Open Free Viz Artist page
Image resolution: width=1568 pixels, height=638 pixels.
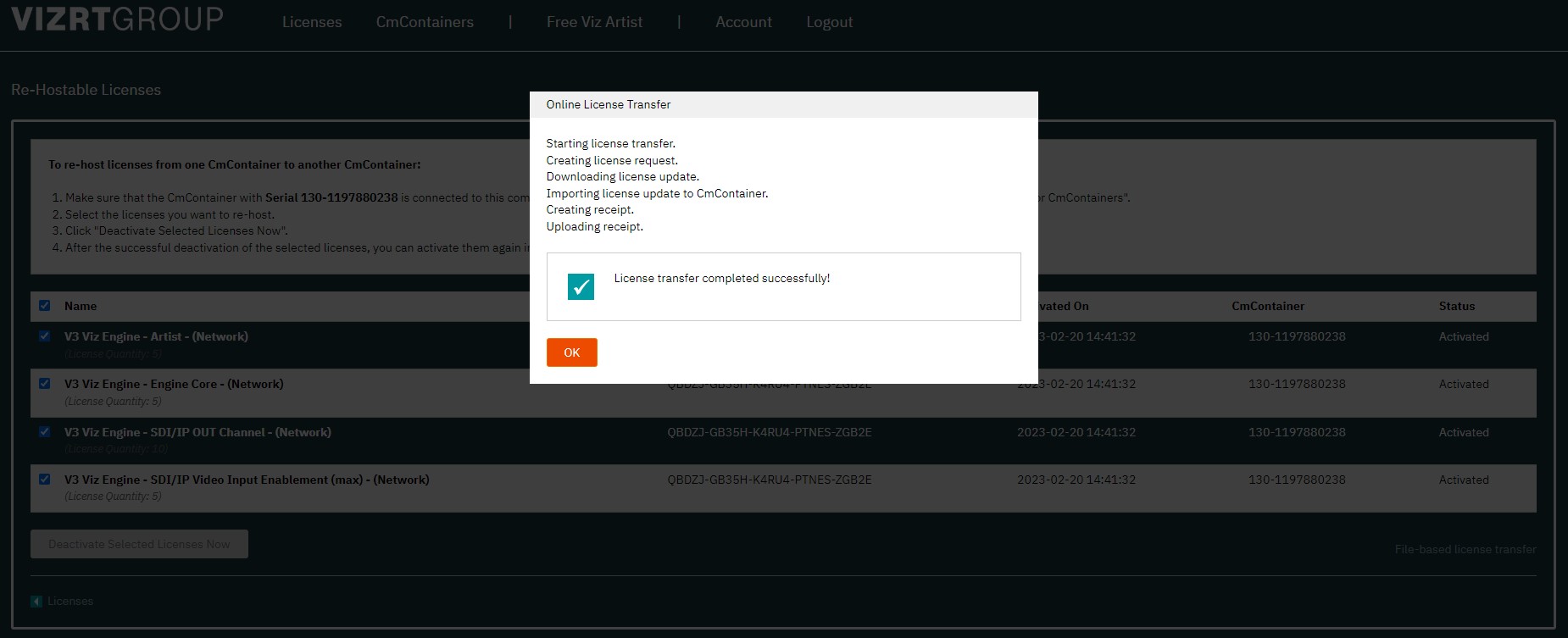594,22
